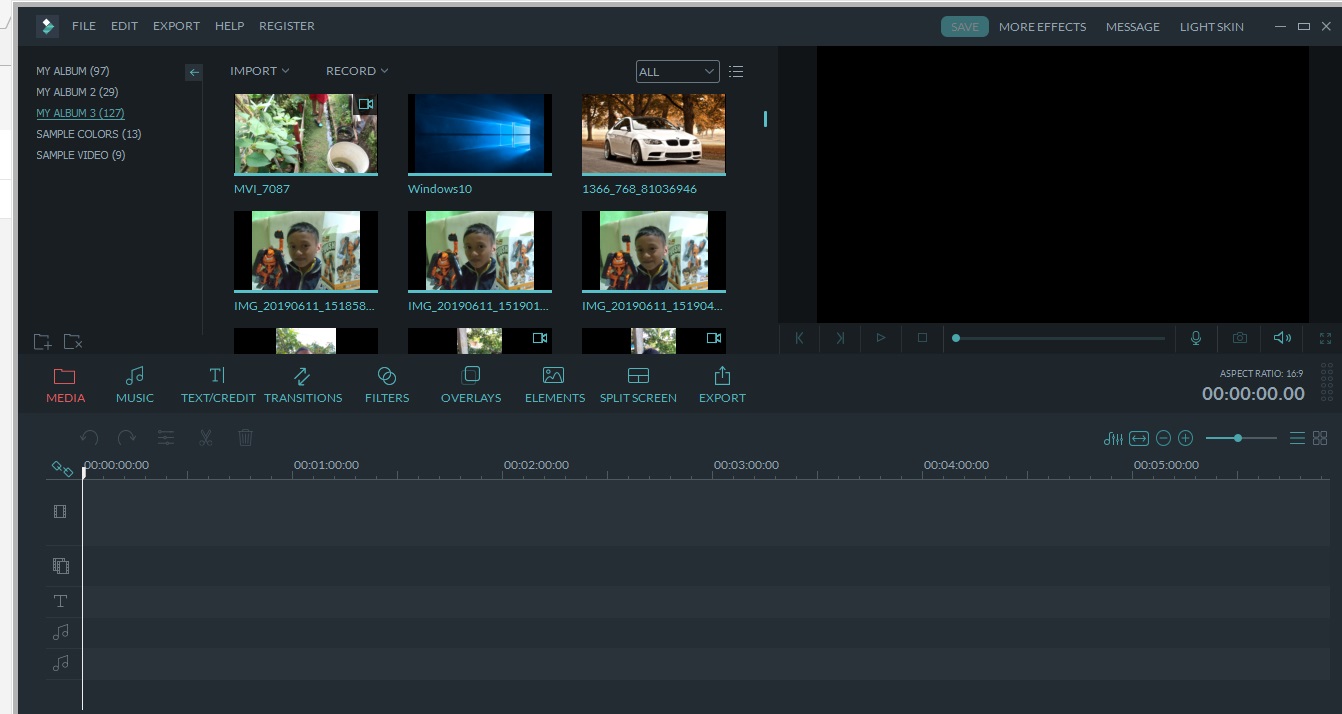Screen dimensions: 1342x714
Task: Open More Effects
Action: point(1042,27)
